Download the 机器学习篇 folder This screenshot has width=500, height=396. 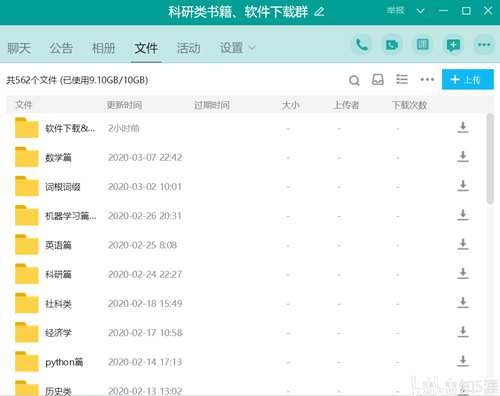tap(463, 215)
